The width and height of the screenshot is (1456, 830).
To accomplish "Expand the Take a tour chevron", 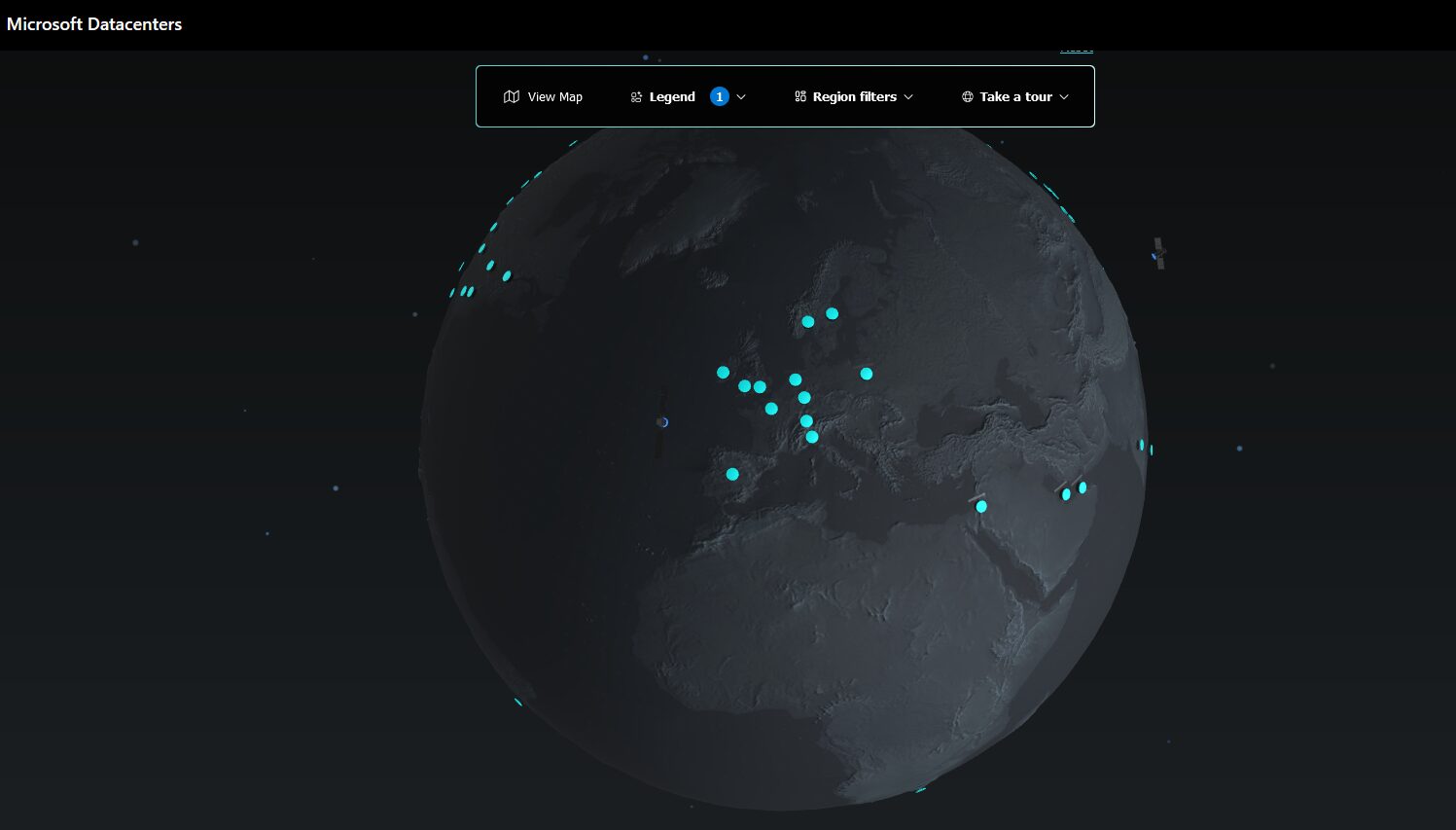I will pos(1064,97).
